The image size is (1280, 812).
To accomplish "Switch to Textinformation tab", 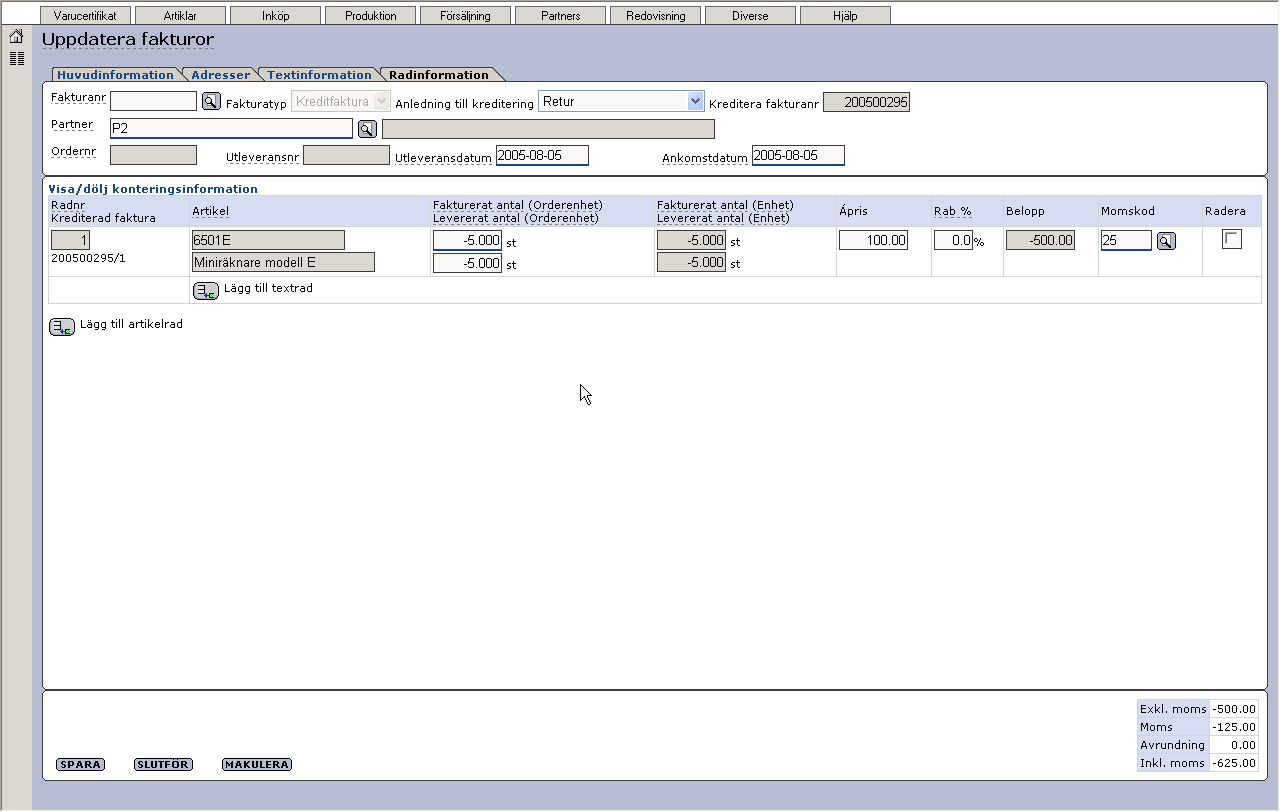I will pos(319,75).
